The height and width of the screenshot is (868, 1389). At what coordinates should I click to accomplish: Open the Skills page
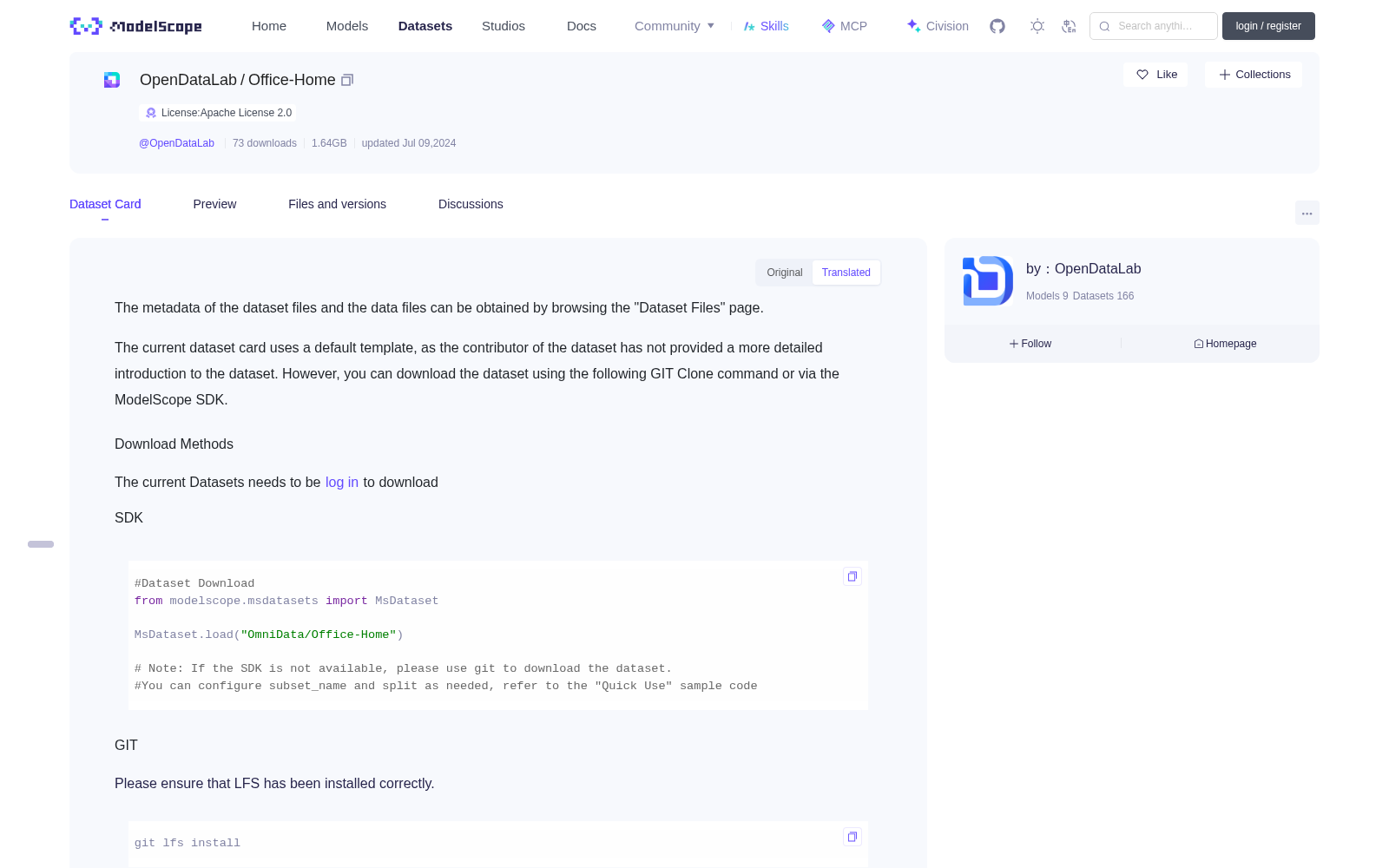pyautogui.click(x=766, y=26)
